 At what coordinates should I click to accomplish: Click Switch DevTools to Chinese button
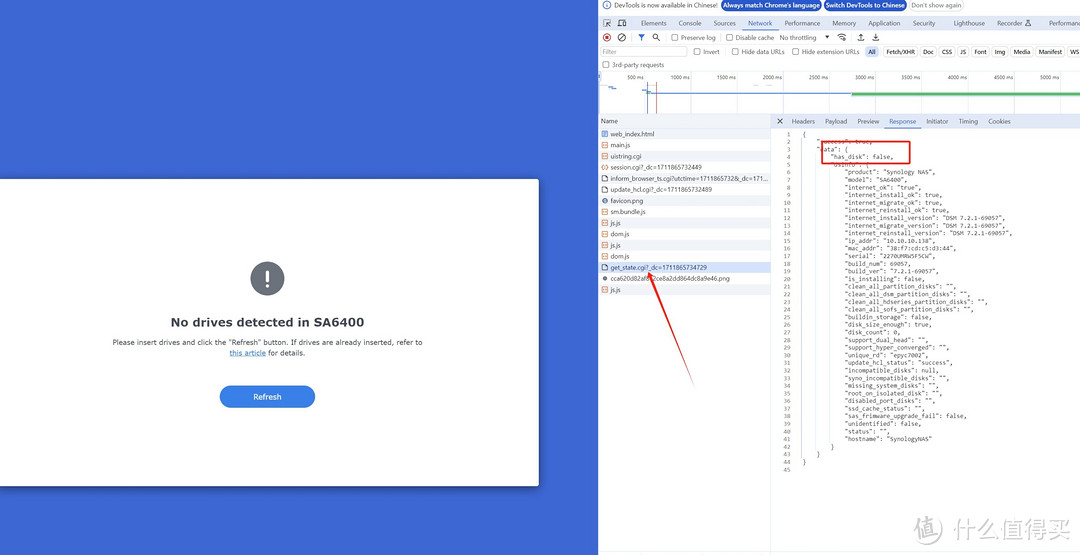coord(865,5)
